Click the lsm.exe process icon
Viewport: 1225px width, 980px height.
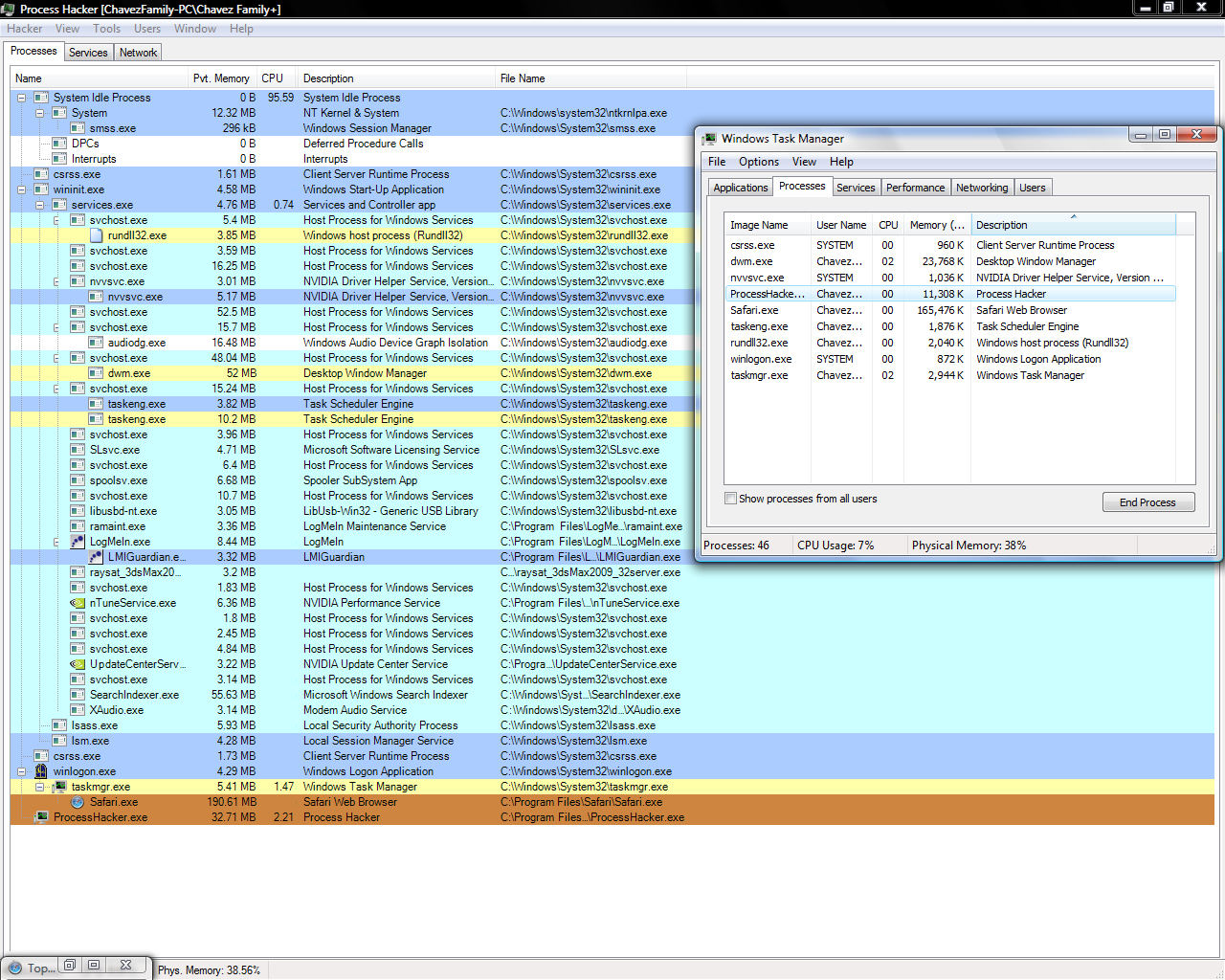[59, 741]
